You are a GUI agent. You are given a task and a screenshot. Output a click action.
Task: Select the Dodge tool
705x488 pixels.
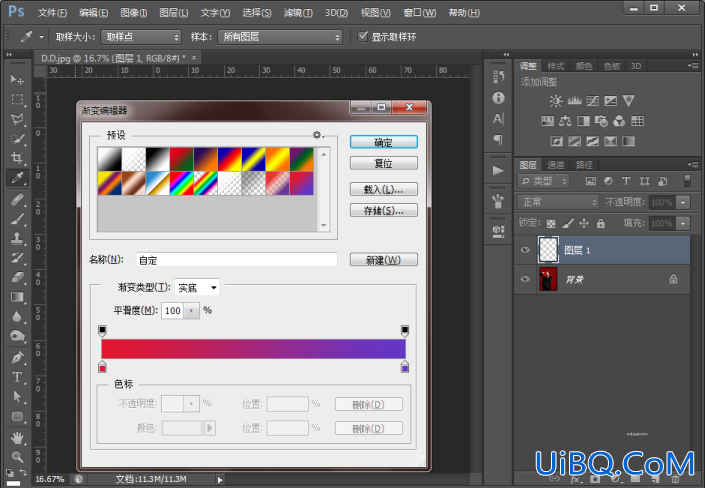pyautogui.click(x=17, y=336)
